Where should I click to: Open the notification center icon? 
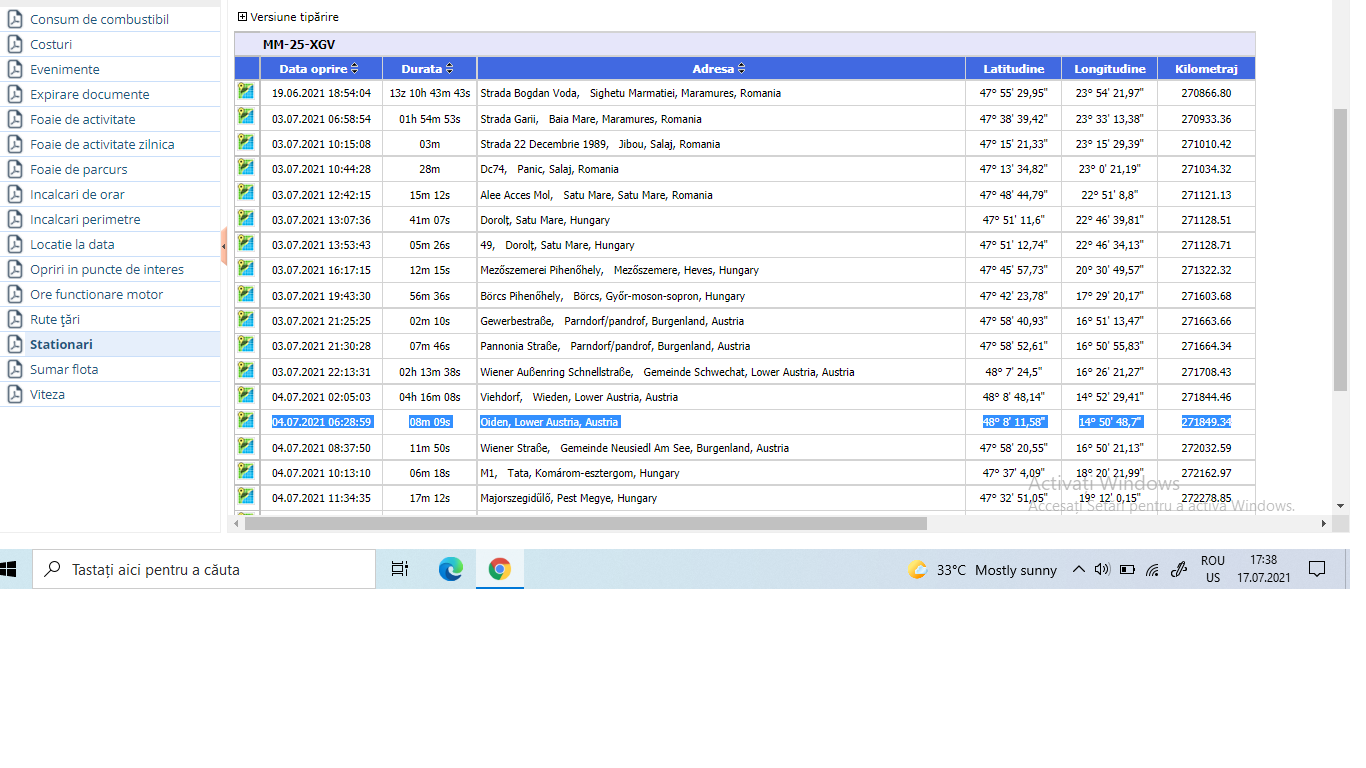click(1317, 569)
